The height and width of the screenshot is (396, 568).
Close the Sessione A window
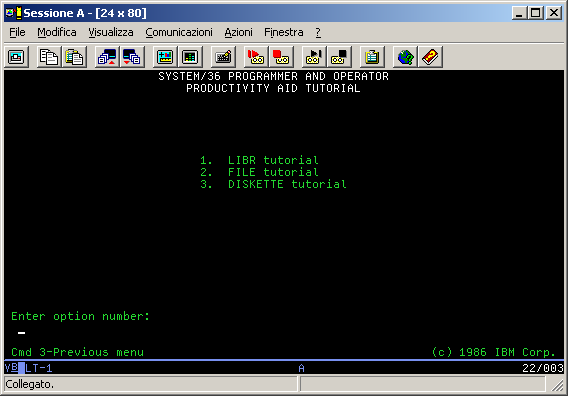pyautogui.click(x=554, y=13)
